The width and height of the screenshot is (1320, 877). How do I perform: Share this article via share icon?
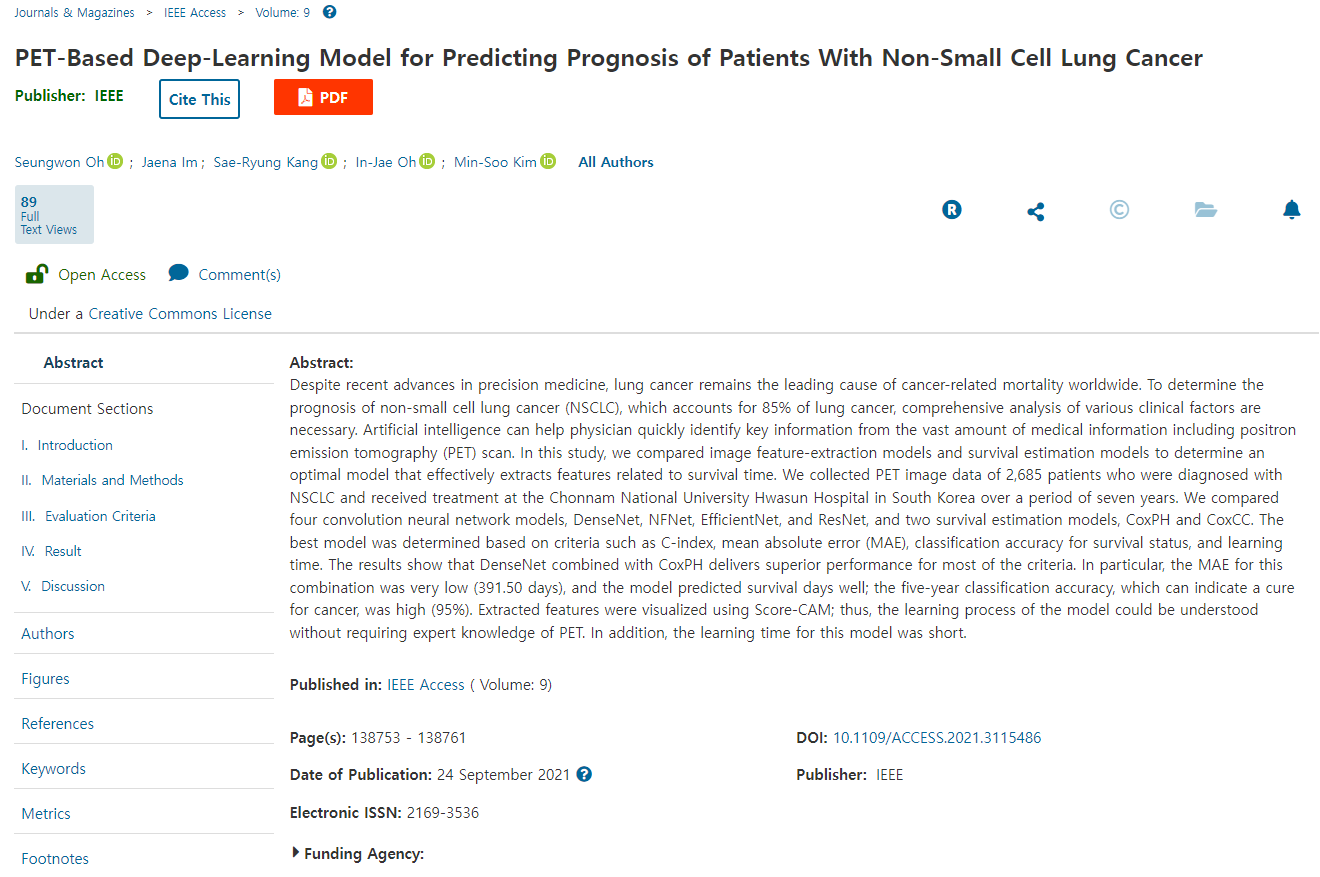1036,211
